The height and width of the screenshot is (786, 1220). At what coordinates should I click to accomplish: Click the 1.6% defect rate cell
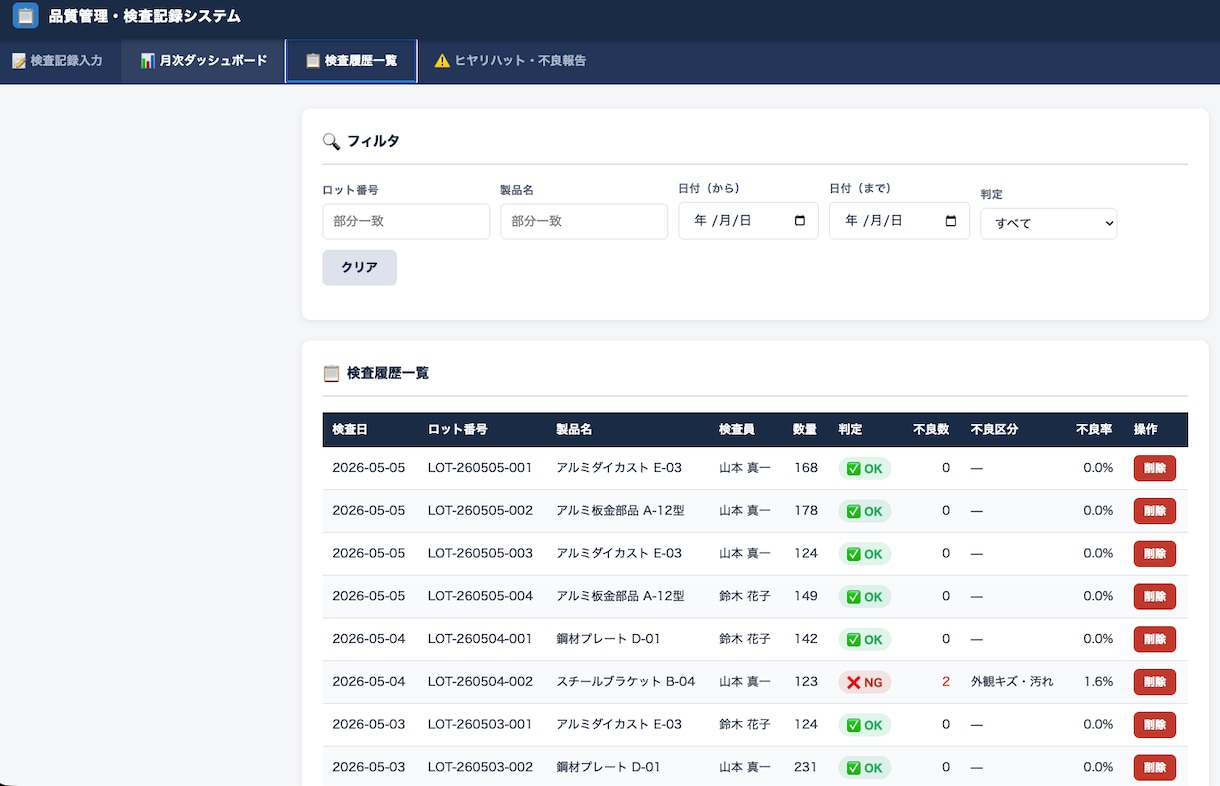(x=1098, y=682)
